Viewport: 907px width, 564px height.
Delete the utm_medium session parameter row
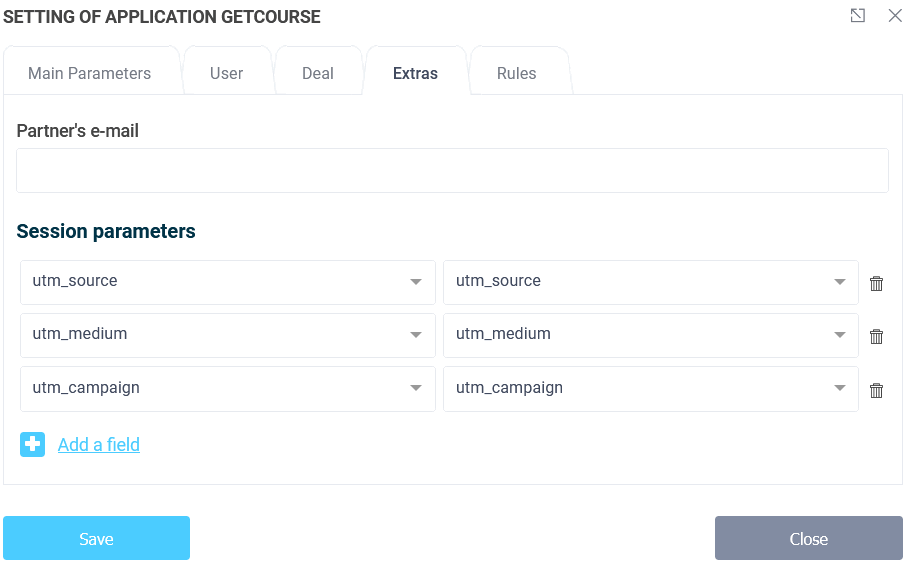[876, 336]
